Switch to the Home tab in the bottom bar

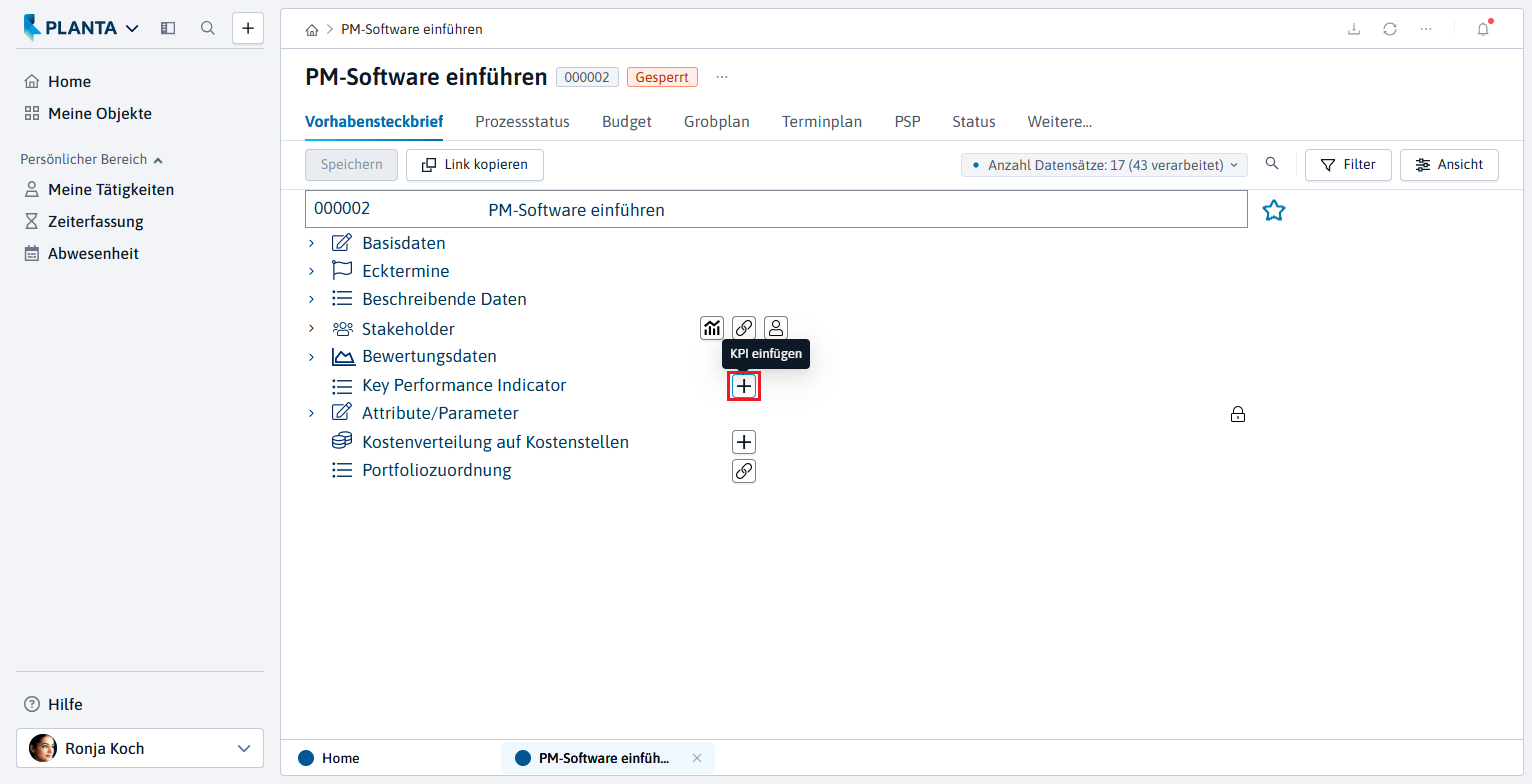[x=330, y=758]
